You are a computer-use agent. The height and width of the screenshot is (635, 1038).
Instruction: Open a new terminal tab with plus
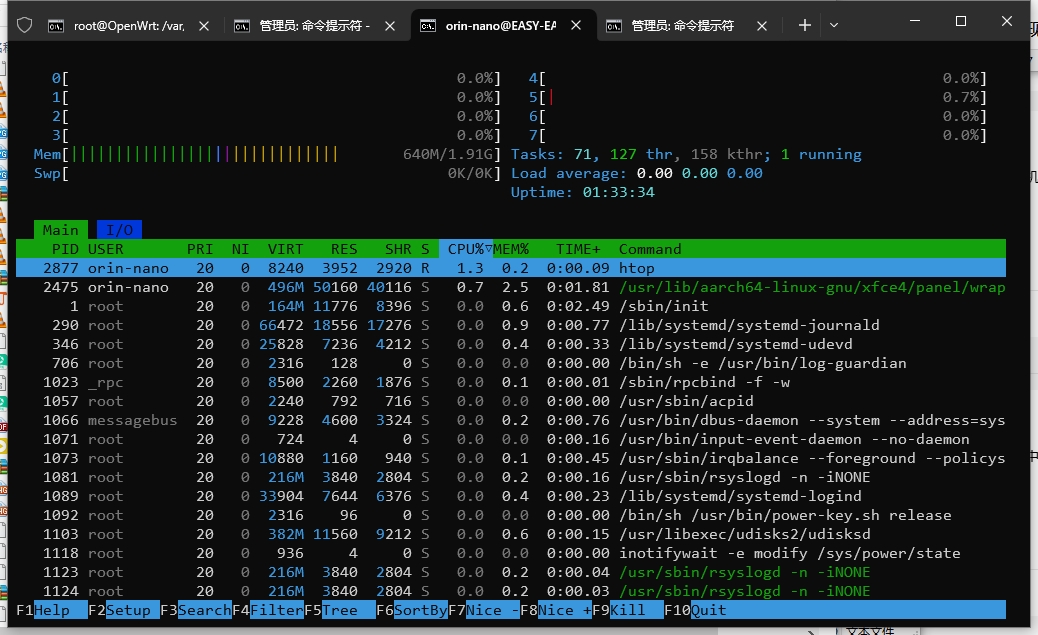coord(804,25)
